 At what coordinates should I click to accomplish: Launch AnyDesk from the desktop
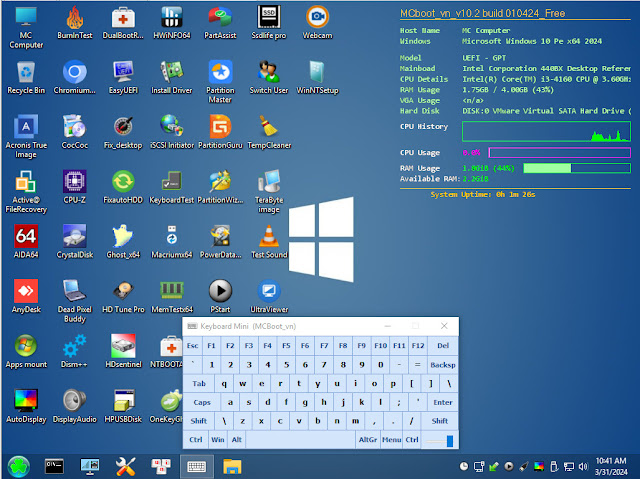26,291
